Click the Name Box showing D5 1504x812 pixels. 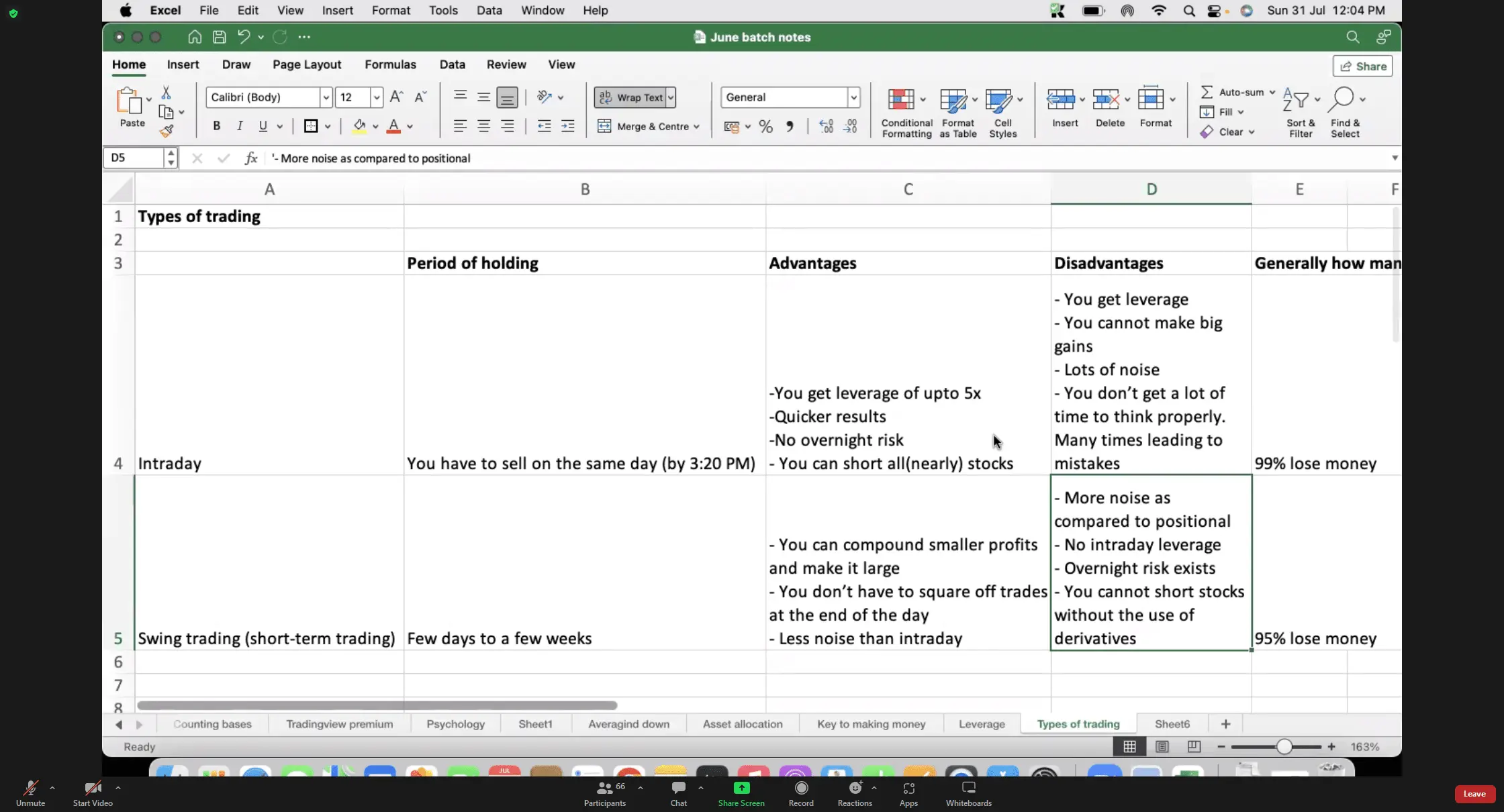point(134,158)
